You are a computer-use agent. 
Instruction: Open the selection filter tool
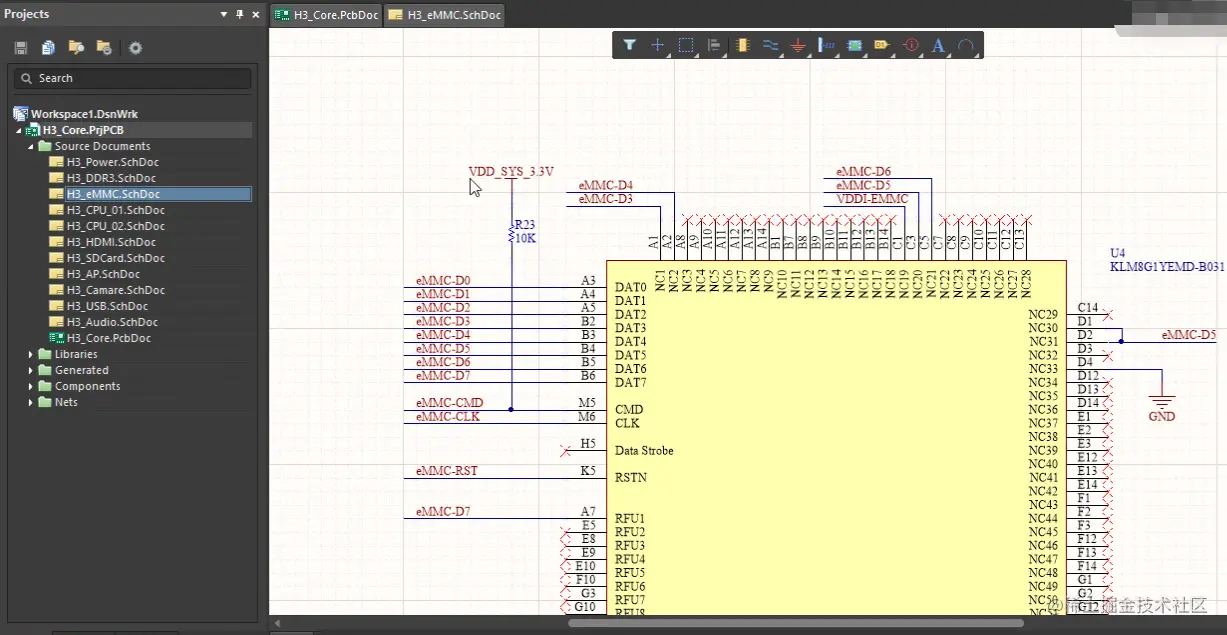pos(630,45)
